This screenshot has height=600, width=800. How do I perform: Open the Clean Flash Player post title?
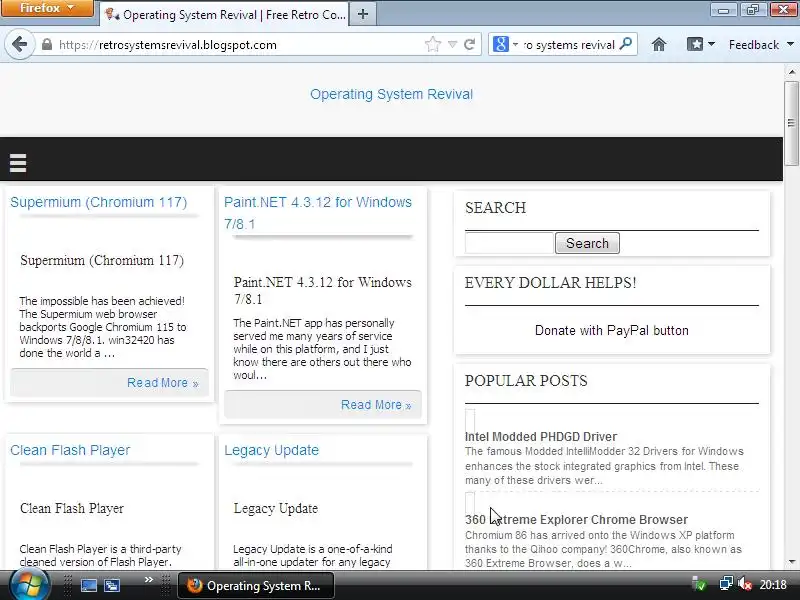(70, 450)
